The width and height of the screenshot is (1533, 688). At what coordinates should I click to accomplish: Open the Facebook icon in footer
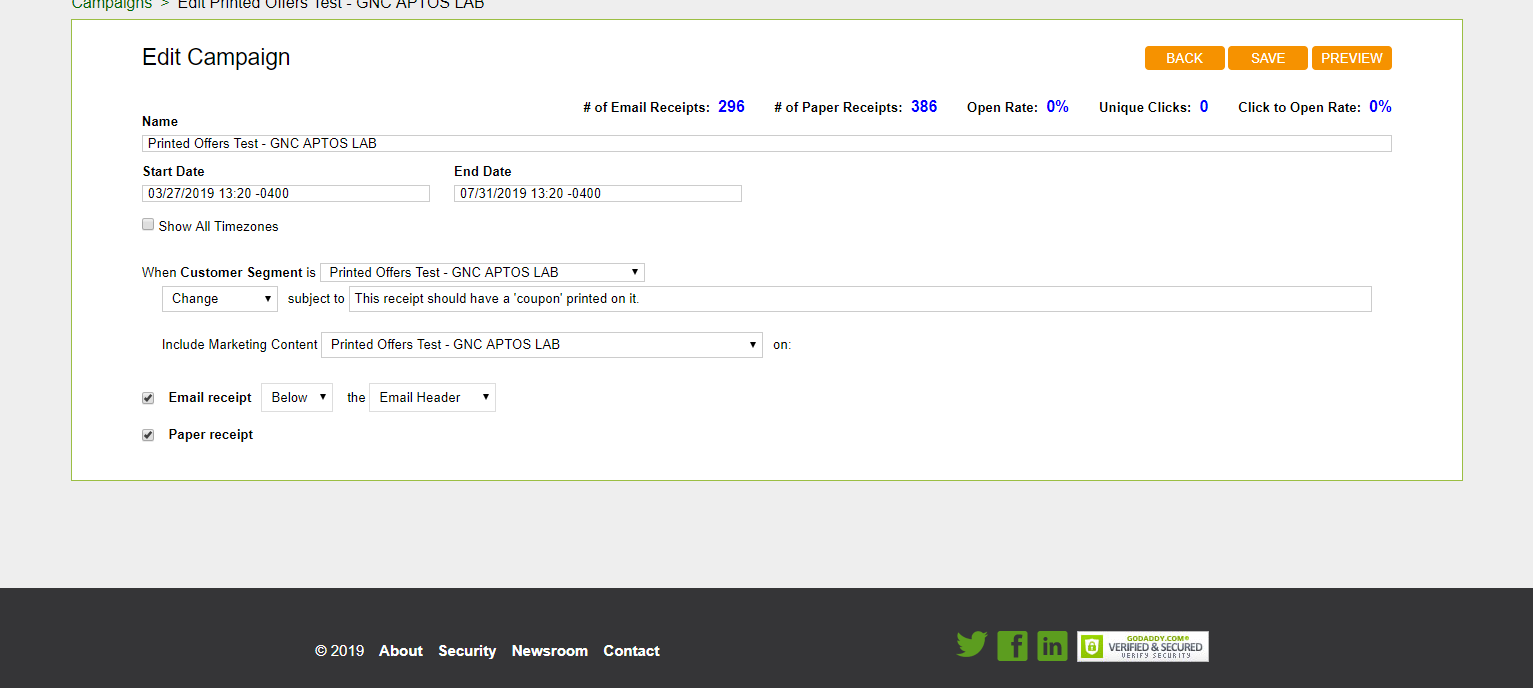click(x=1012, y=646)
